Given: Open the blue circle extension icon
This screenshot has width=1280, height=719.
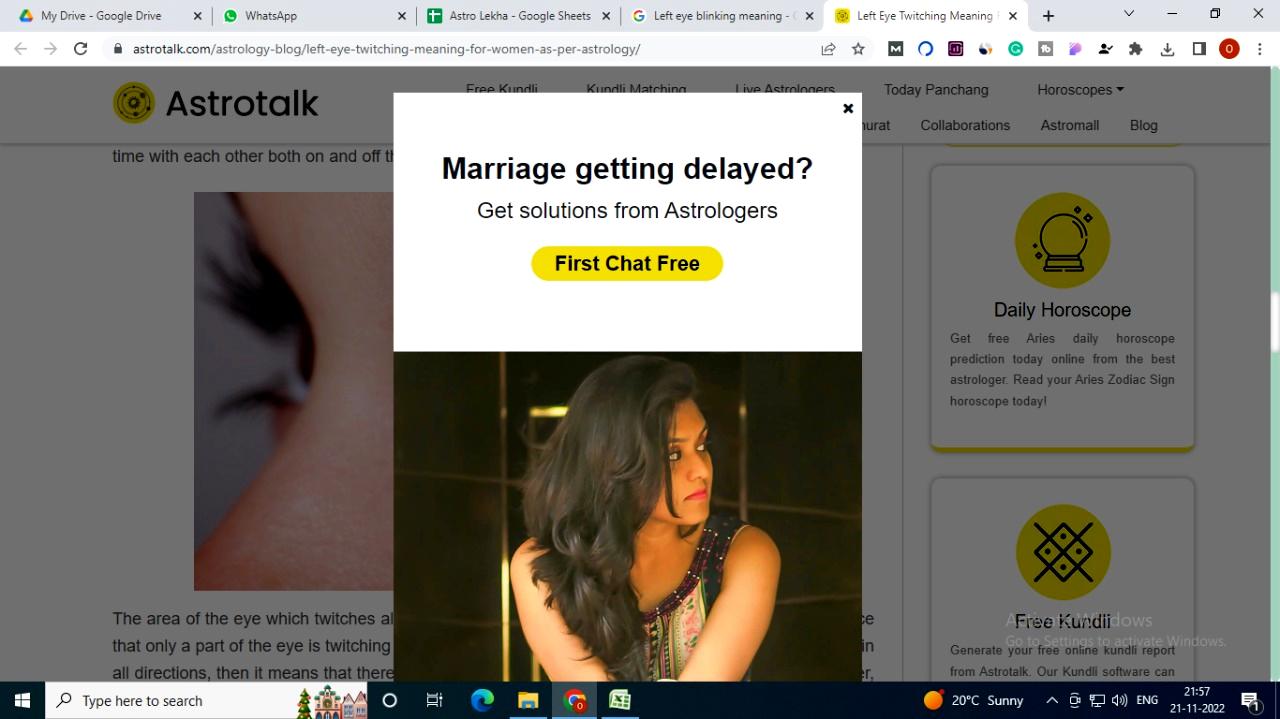Looking at the screenshot, I should point(925,49).
